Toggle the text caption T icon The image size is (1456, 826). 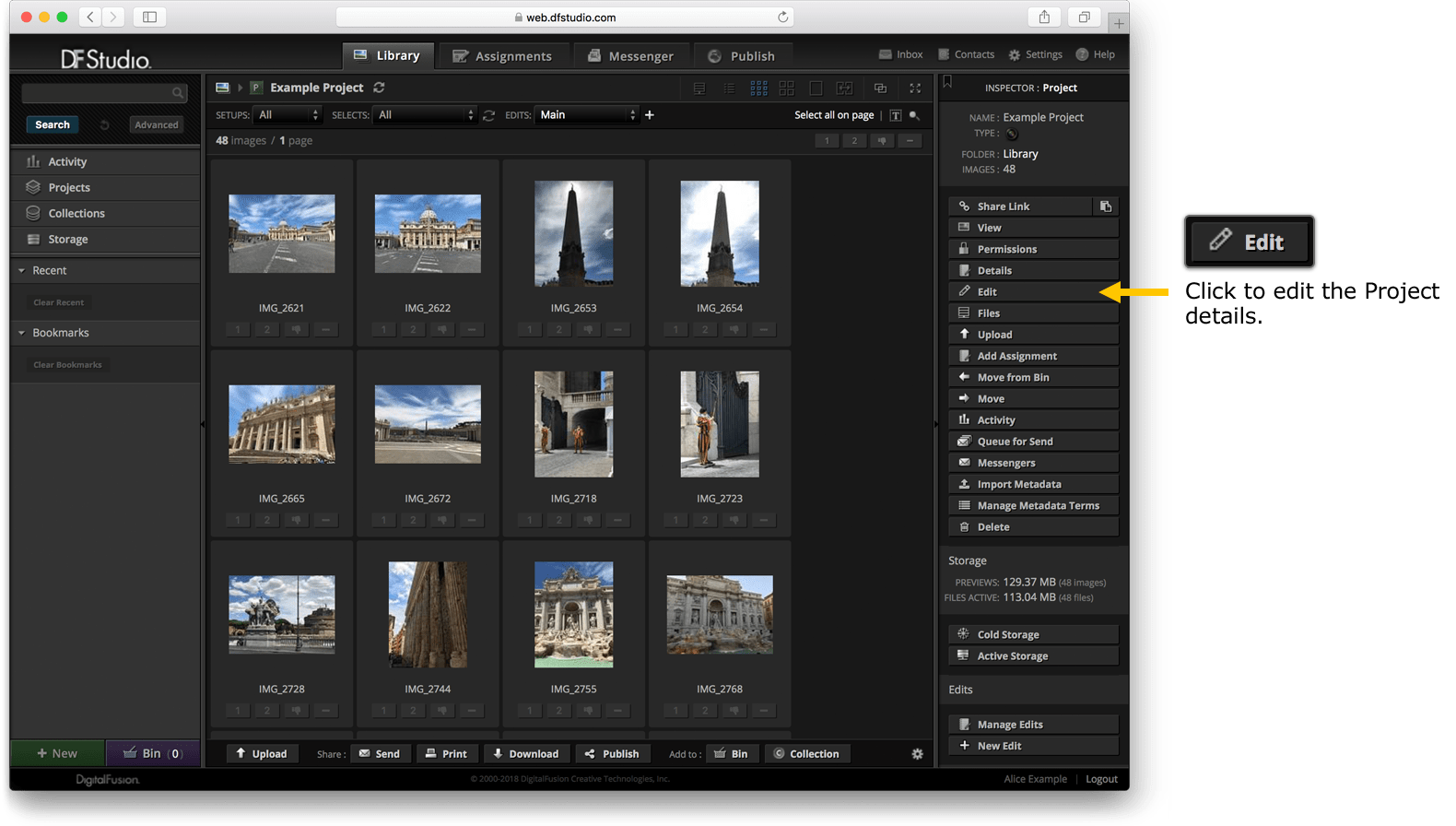point(896,115)
